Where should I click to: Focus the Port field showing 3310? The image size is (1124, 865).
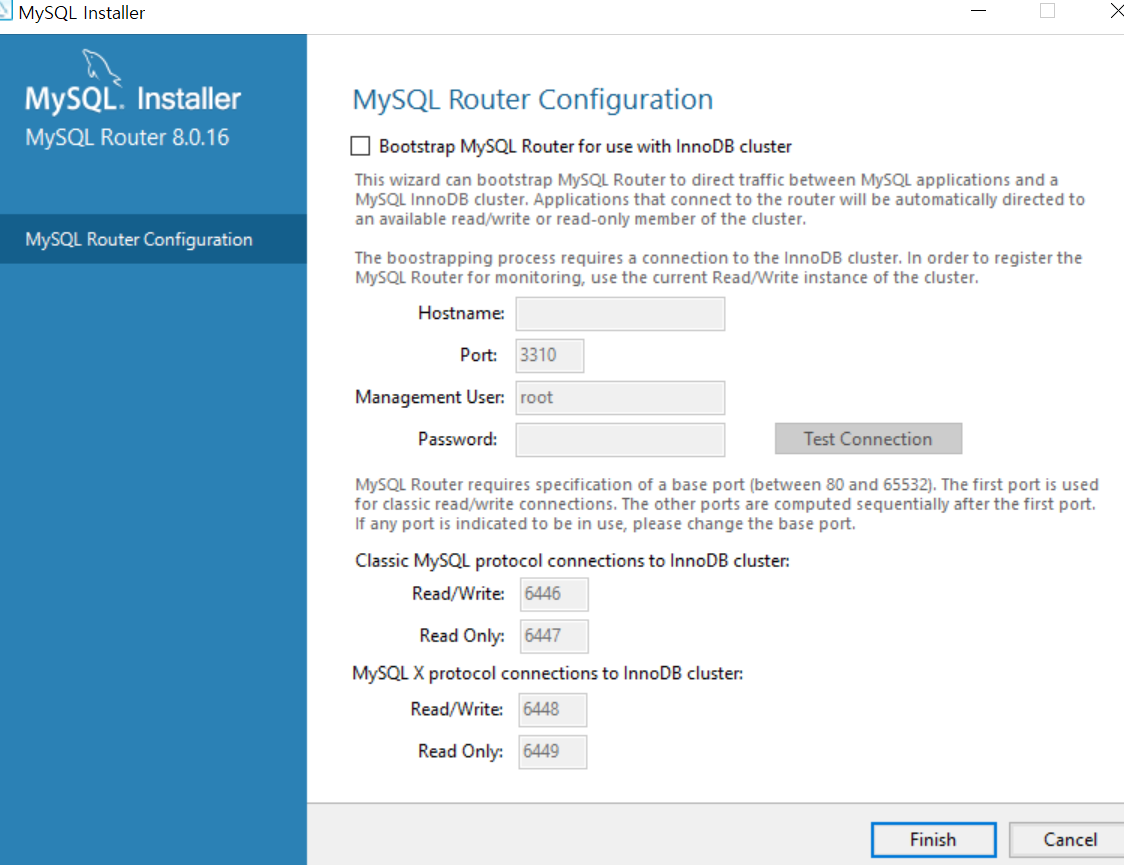[550, 355]
